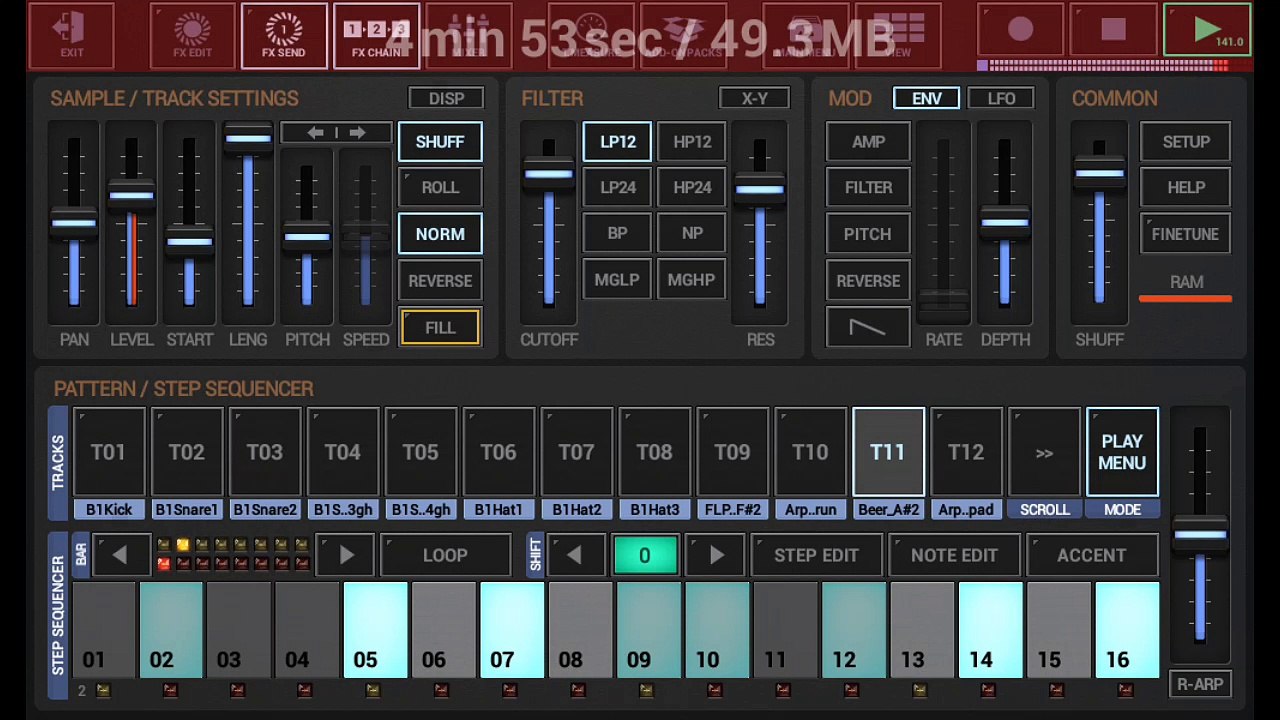This screenshot has height=720, width=1280.
Task: Open the X-Y filter pad button
Action: [x=755, y=98]
